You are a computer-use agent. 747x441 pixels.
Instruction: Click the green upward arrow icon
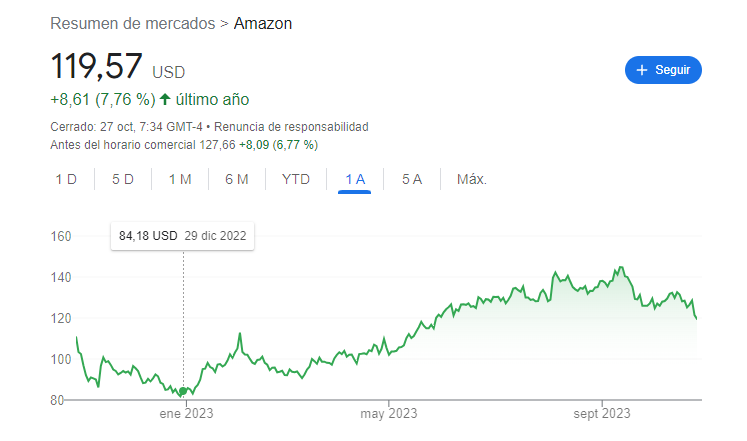pos(165,99)
